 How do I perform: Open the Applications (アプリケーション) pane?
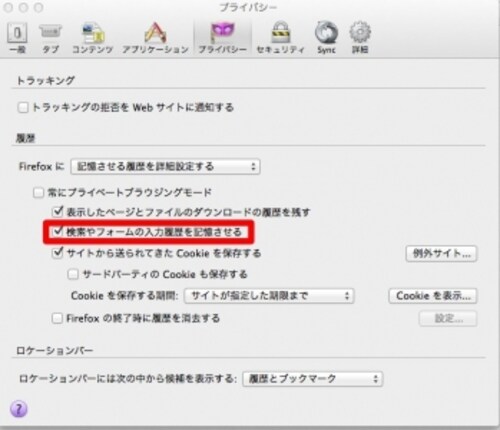(x=155, y=38)
